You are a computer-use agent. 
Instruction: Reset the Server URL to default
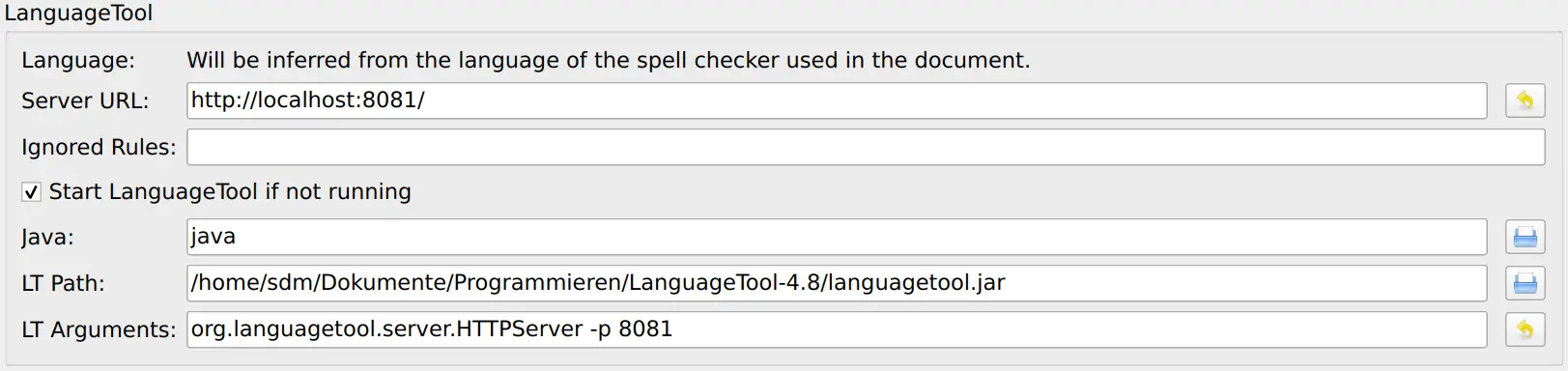(1525, 100)
